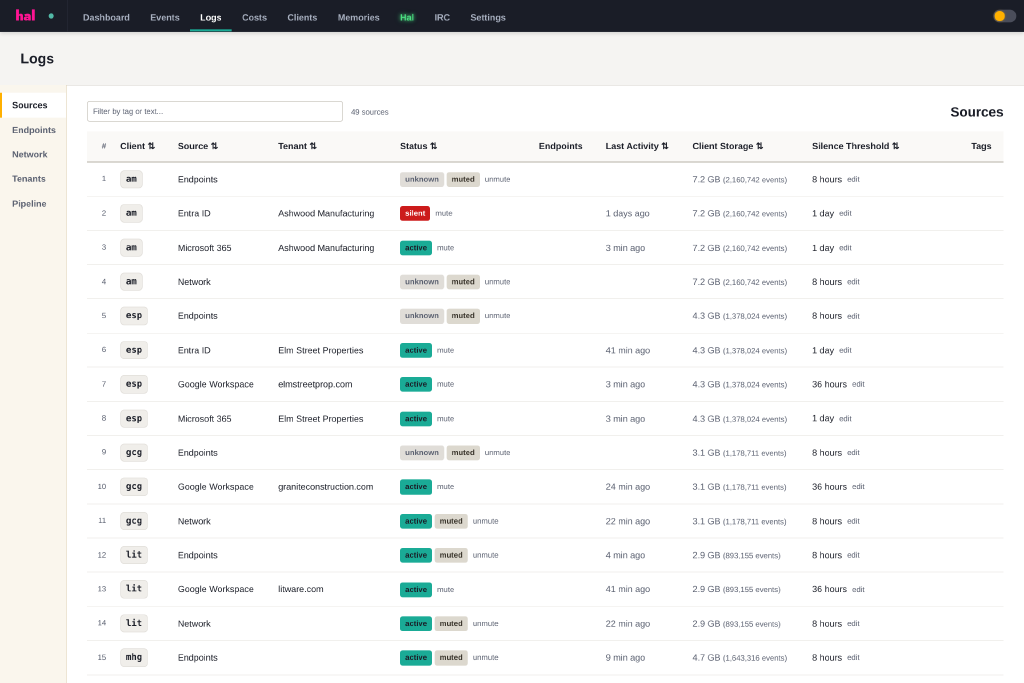Click Ashwood Manufacturing tenant in Entra ID row

[x=326, y=214]
